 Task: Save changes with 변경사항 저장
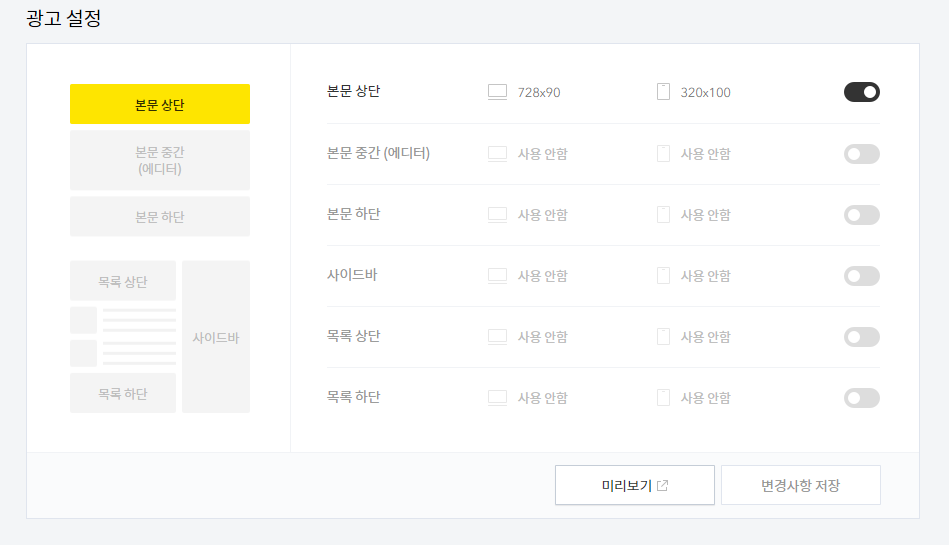click(x=801, y=485)
